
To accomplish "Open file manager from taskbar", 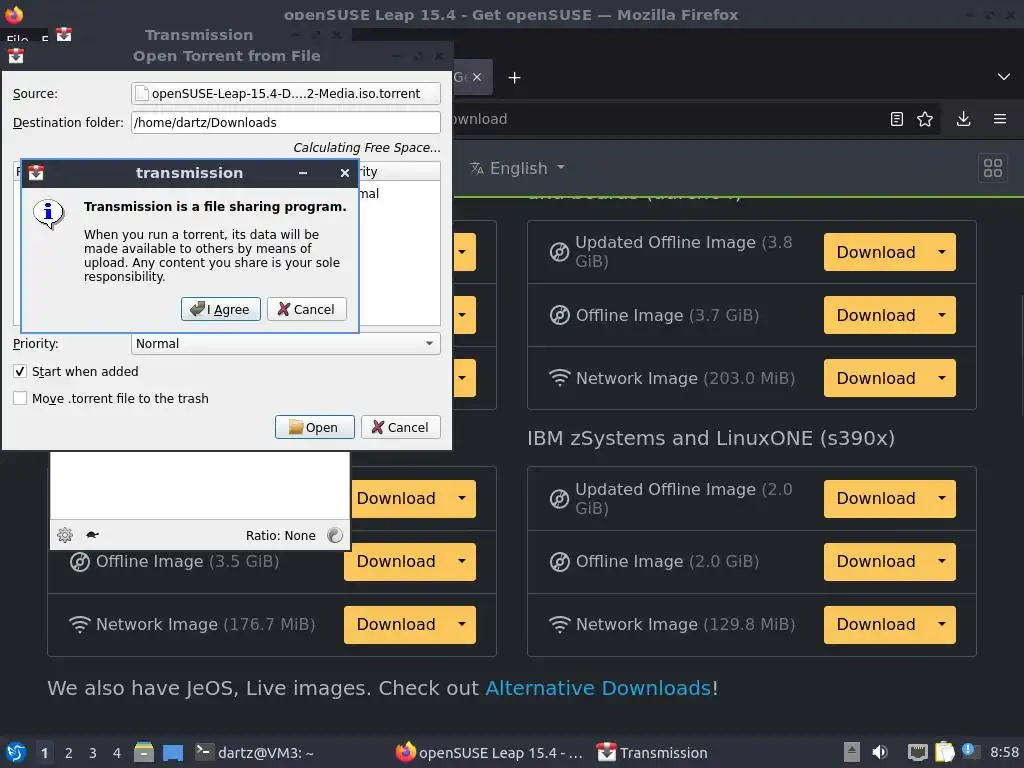I will click(x=144, y=752).
